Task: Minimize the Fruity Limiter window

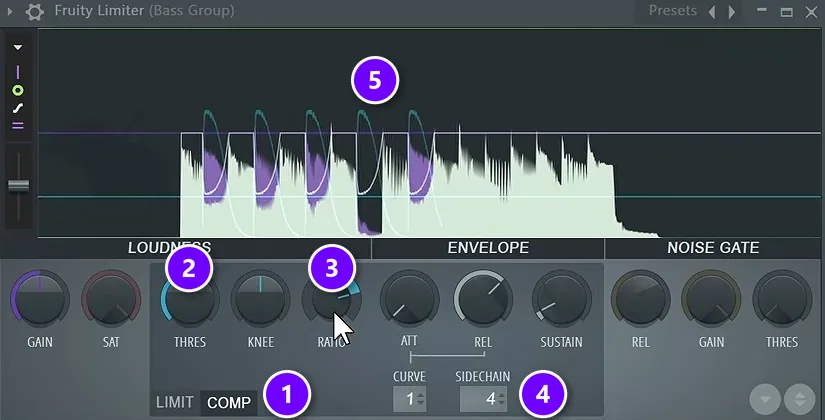Action: click(761, 11)
